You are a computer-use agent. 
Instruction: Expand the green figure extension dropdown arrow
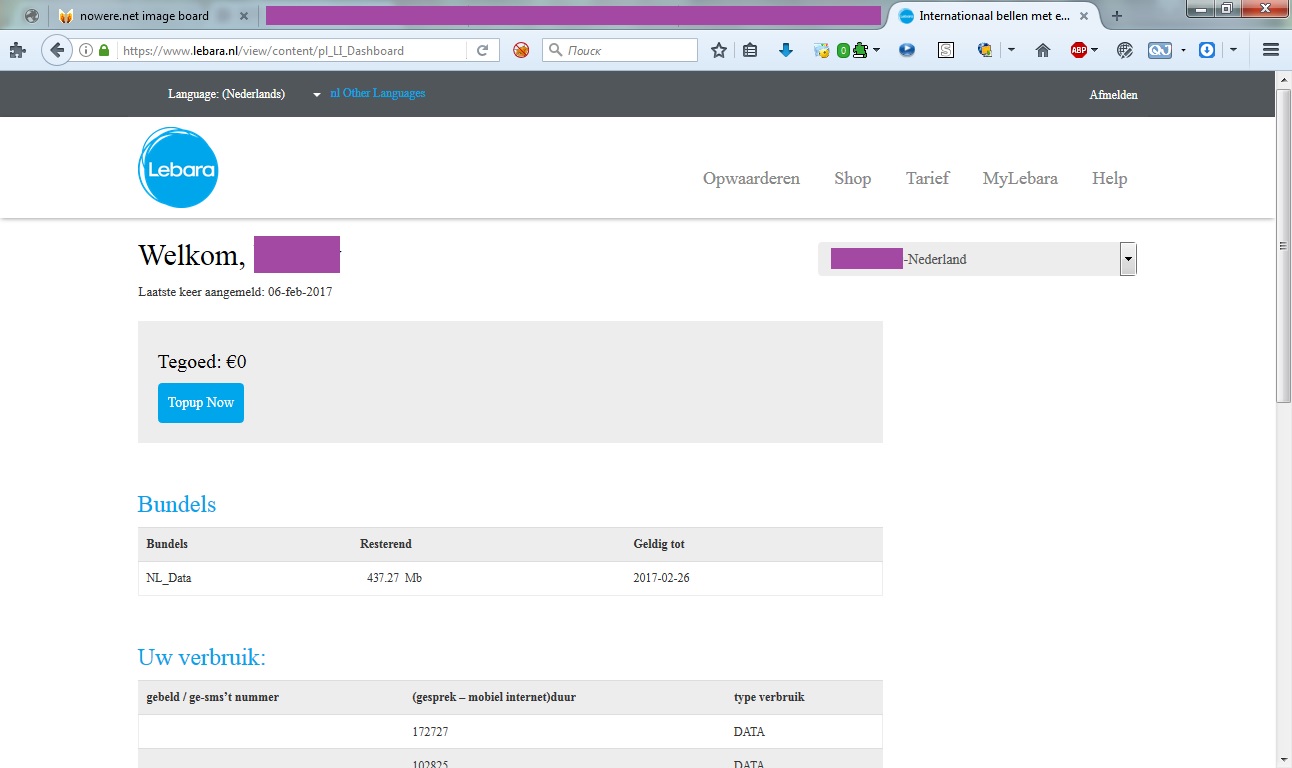pos(876,50)
